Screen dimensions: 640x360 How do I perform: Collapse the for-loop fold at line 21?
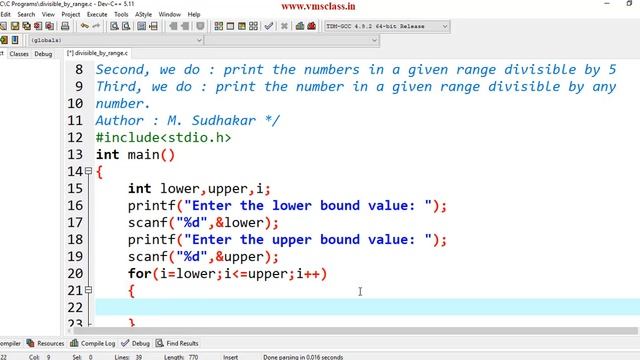88,290
